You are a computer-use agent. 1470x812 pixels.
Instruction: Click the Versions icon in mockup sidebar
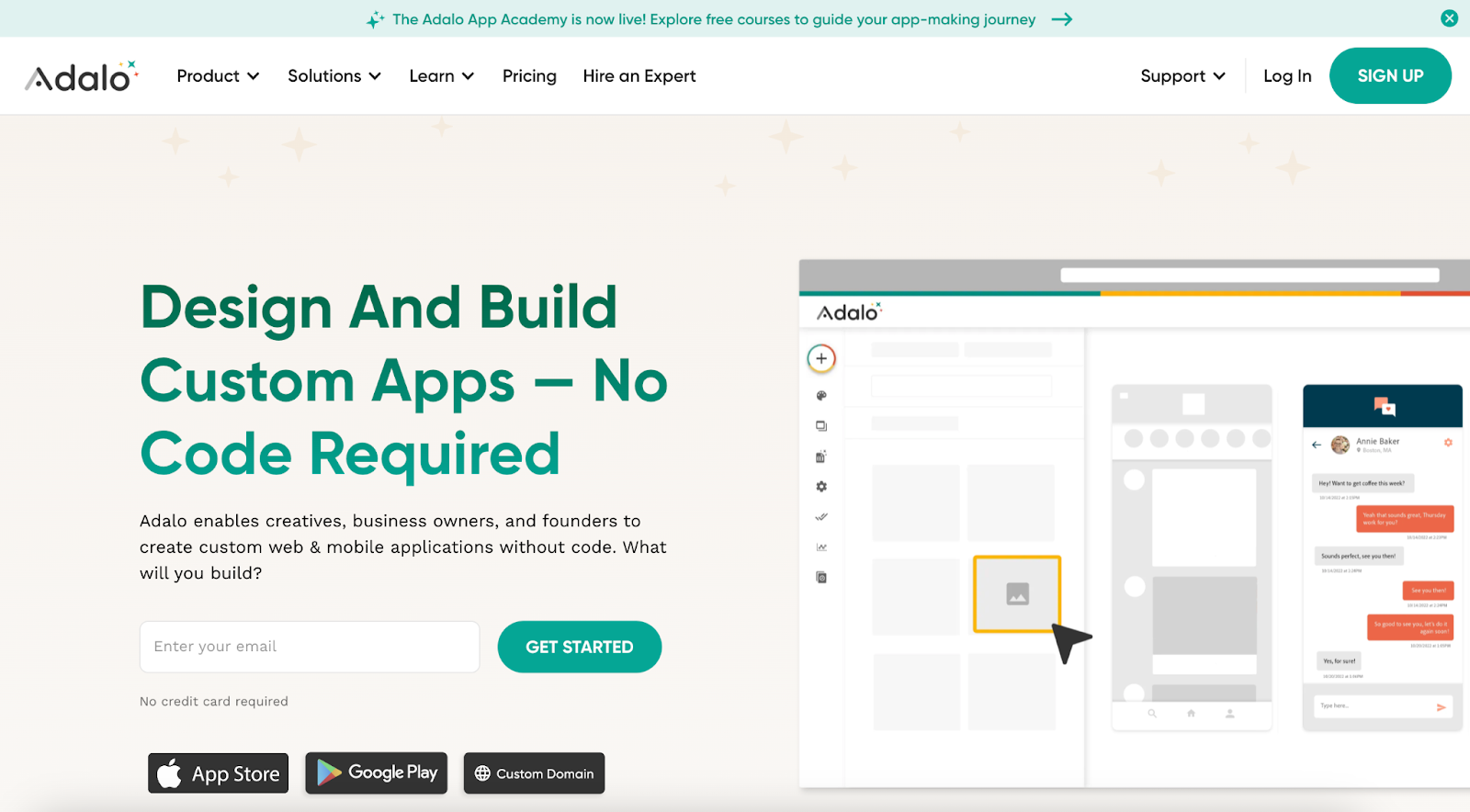(821, 578)
